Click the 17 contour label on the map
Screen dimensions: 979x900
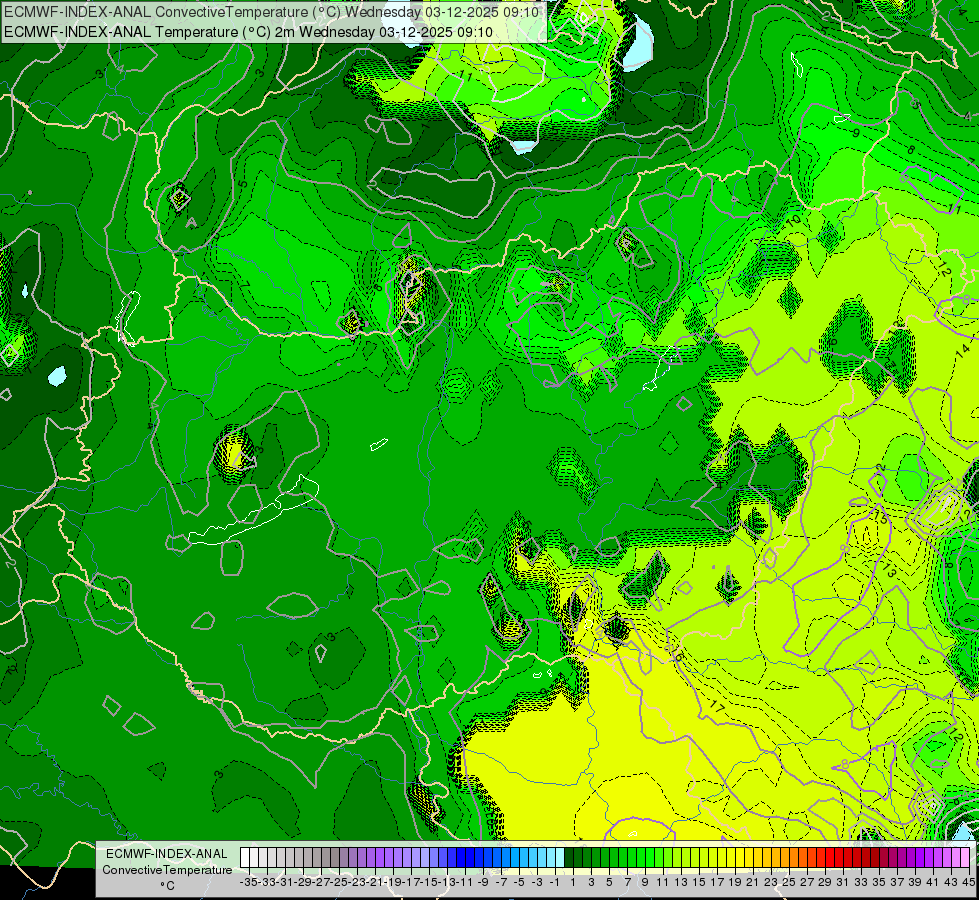click(x=717, y=708)
